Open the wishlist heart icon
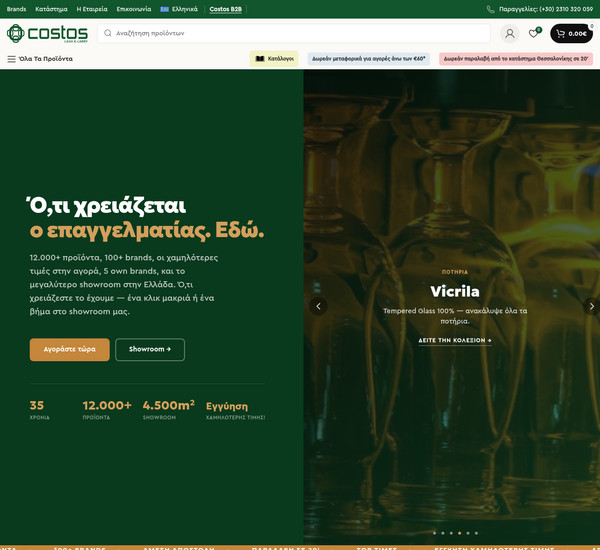The width and height of the screenshot is (600, 550). click(x=533, y=34)
